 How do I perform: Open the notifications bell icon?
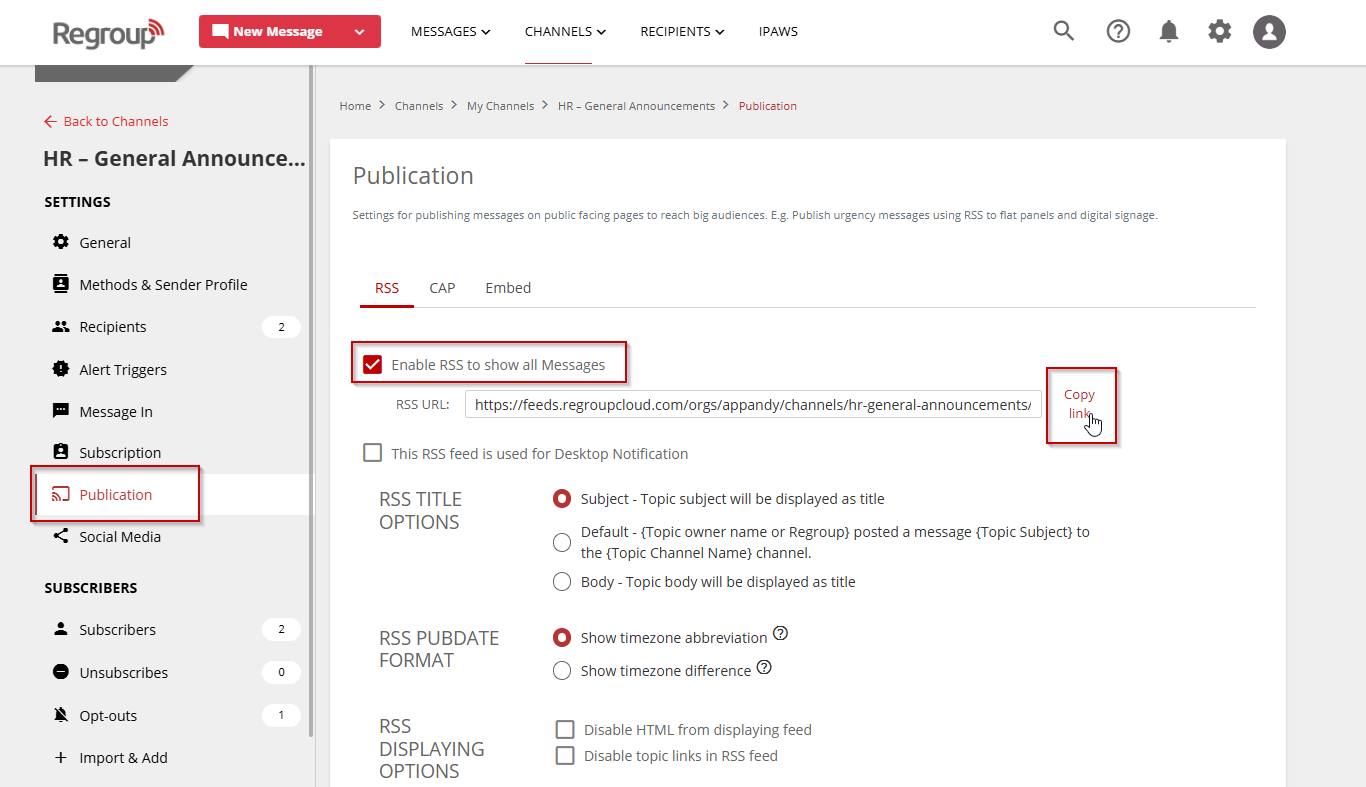[1169, 31]
